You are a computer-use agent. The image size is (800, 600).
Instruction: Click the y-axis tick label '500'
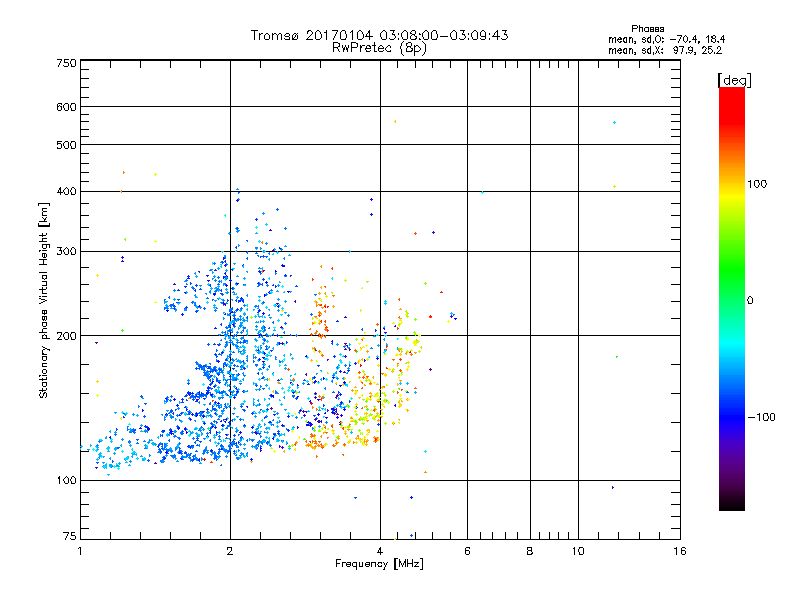(x=66, y=145)
